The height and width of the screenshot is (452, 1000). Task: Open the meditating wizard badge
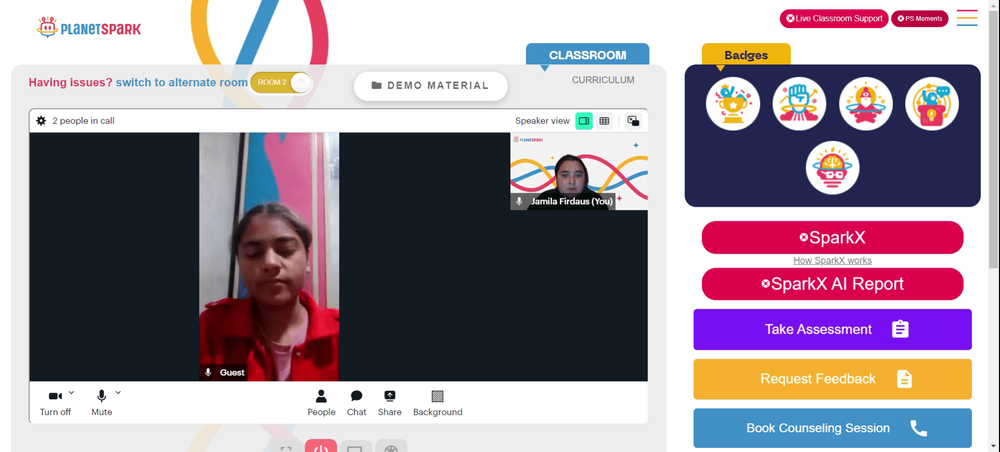(865, 103)
